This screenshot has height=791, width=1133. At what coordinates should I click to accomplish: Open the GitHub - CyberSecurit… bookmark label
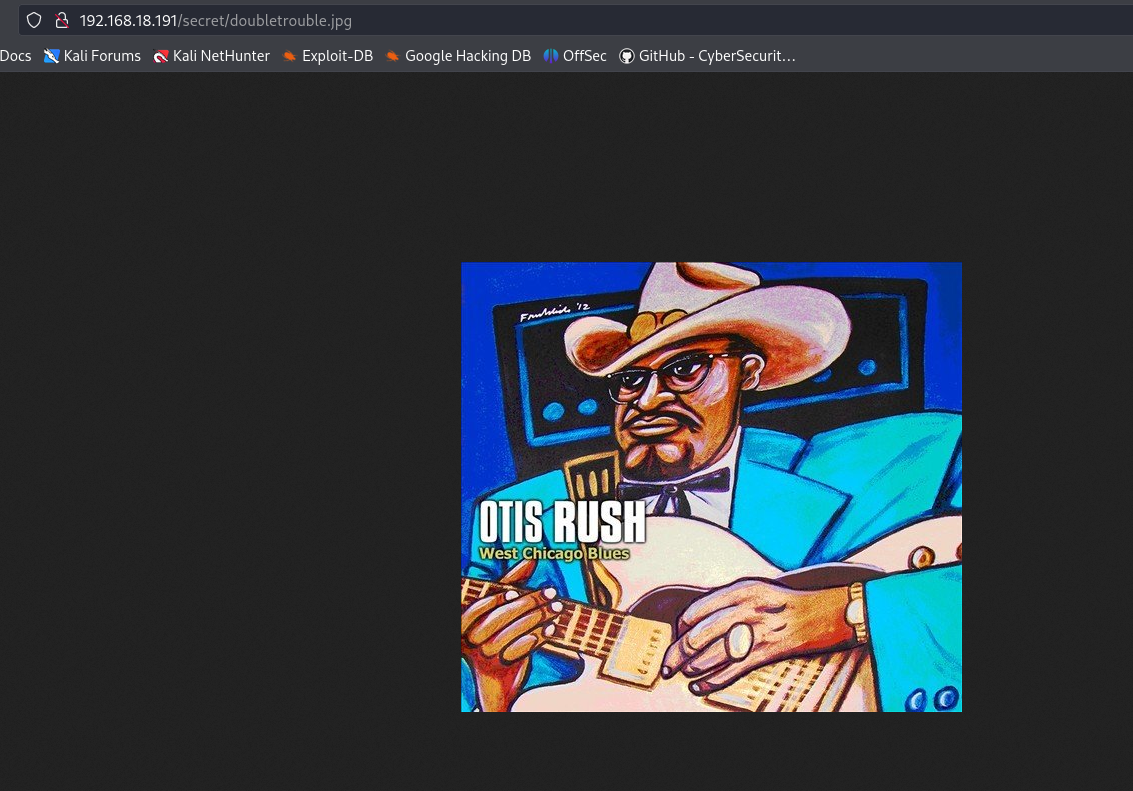pos(717,56)
